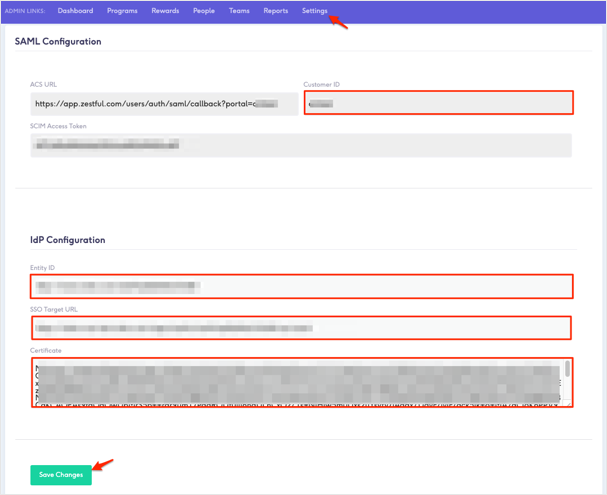Select Settings in the top navigation
The width and height of the screenshot is (607, 495).
[314, 11]
